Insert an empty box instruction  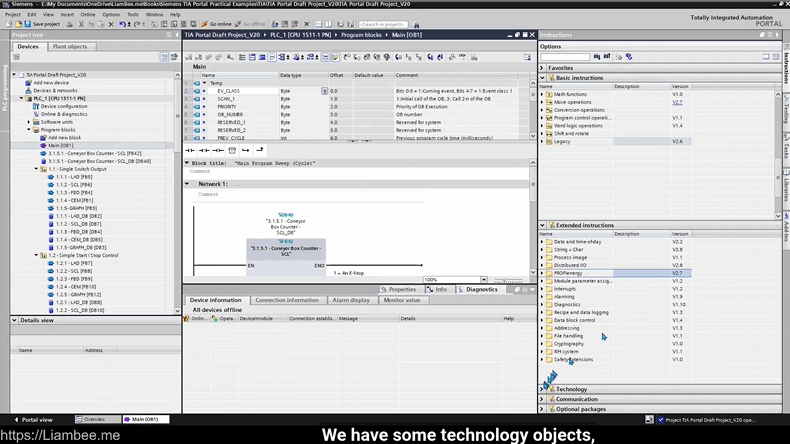[232, 150]
